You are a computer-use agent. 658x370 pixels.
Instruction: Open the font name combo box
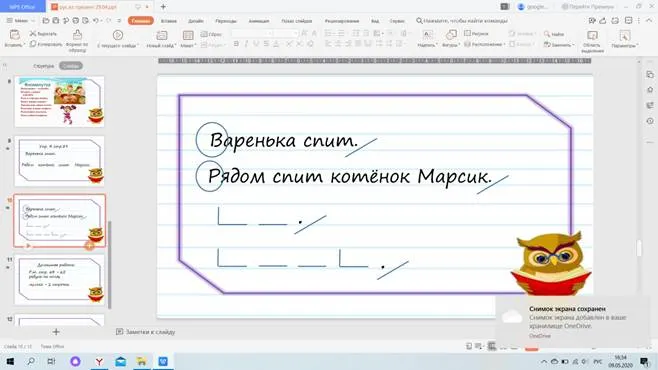(252, 33)
